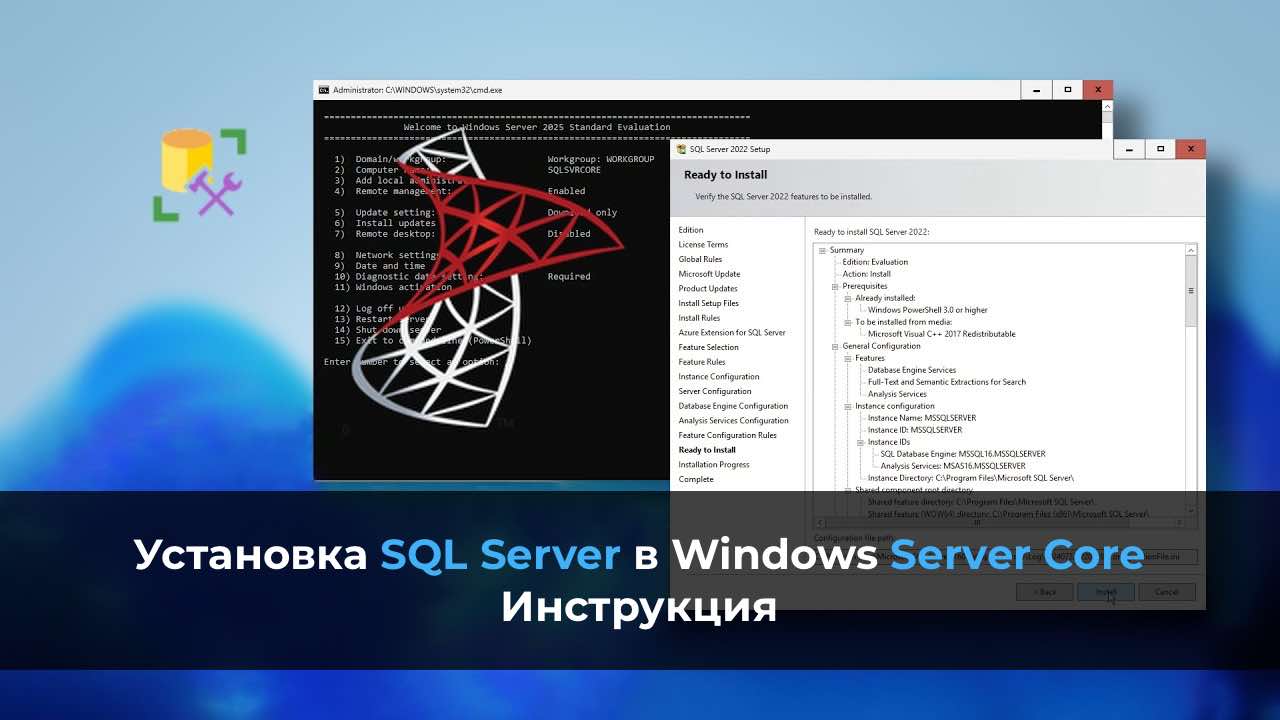Click 'Ready to install SQL Server 2022:' label
The height and width of the screenshot is (720, 1280).
(872, 232)
